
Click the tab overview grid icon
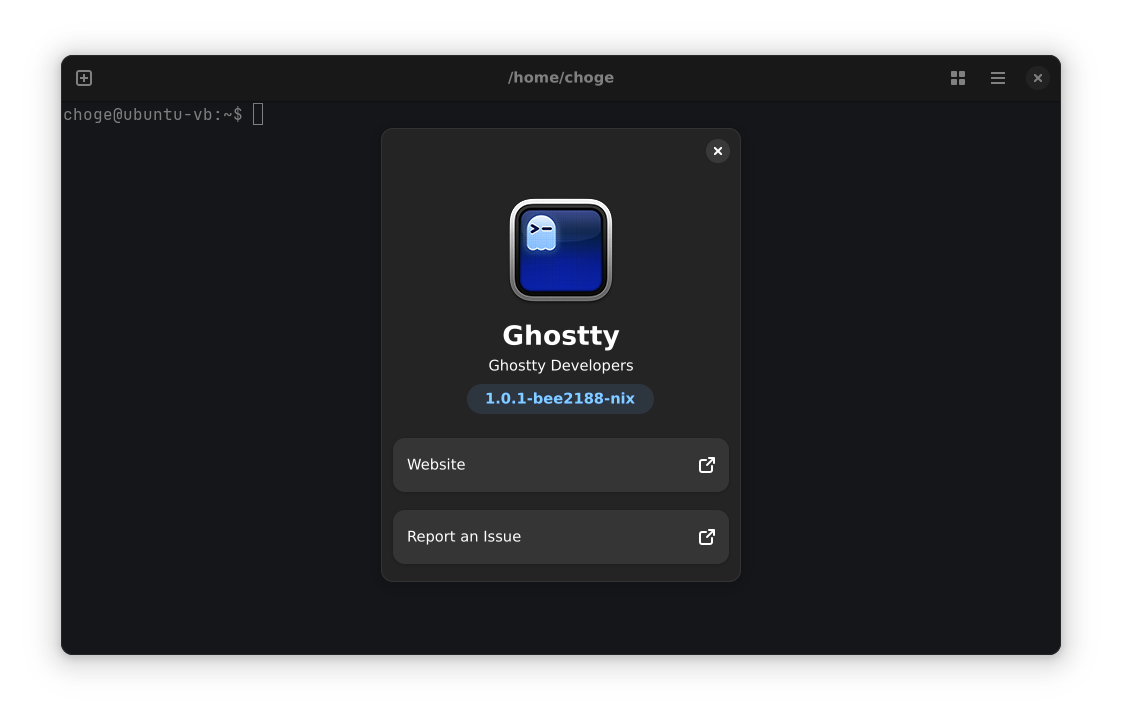(x=957, y=77)
